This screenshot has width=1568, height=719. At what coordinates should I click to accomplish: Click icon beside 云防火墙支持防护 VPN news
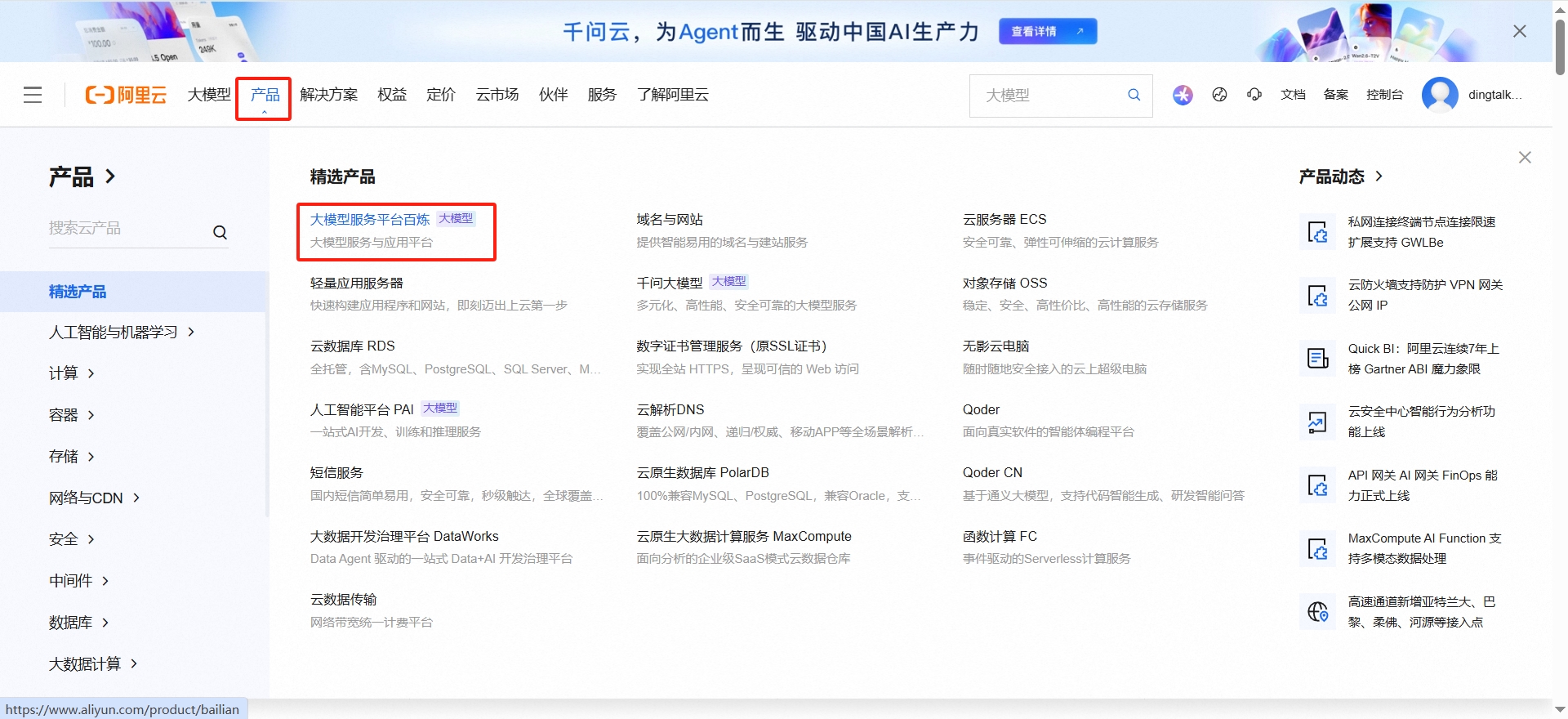tap(1317, 295)
